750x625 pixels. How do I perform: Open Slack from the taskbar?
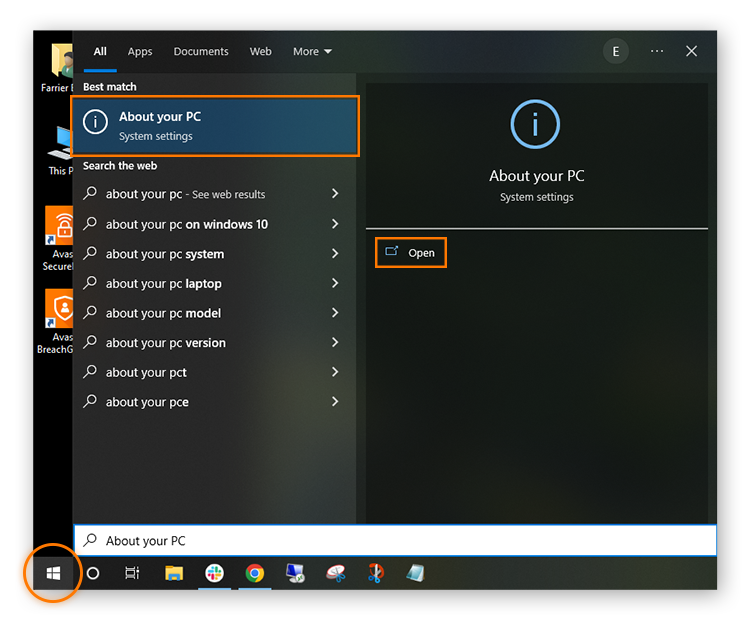(x=214, y=573)
